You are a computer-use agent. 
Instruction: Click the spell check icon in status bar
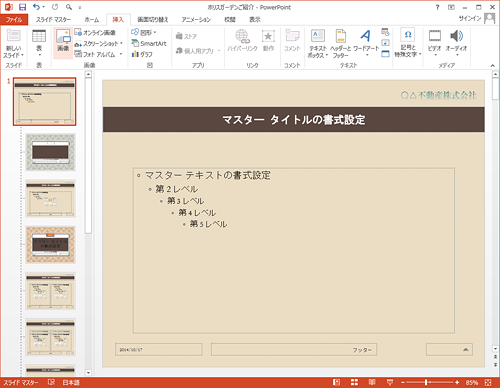pos(51,382)
